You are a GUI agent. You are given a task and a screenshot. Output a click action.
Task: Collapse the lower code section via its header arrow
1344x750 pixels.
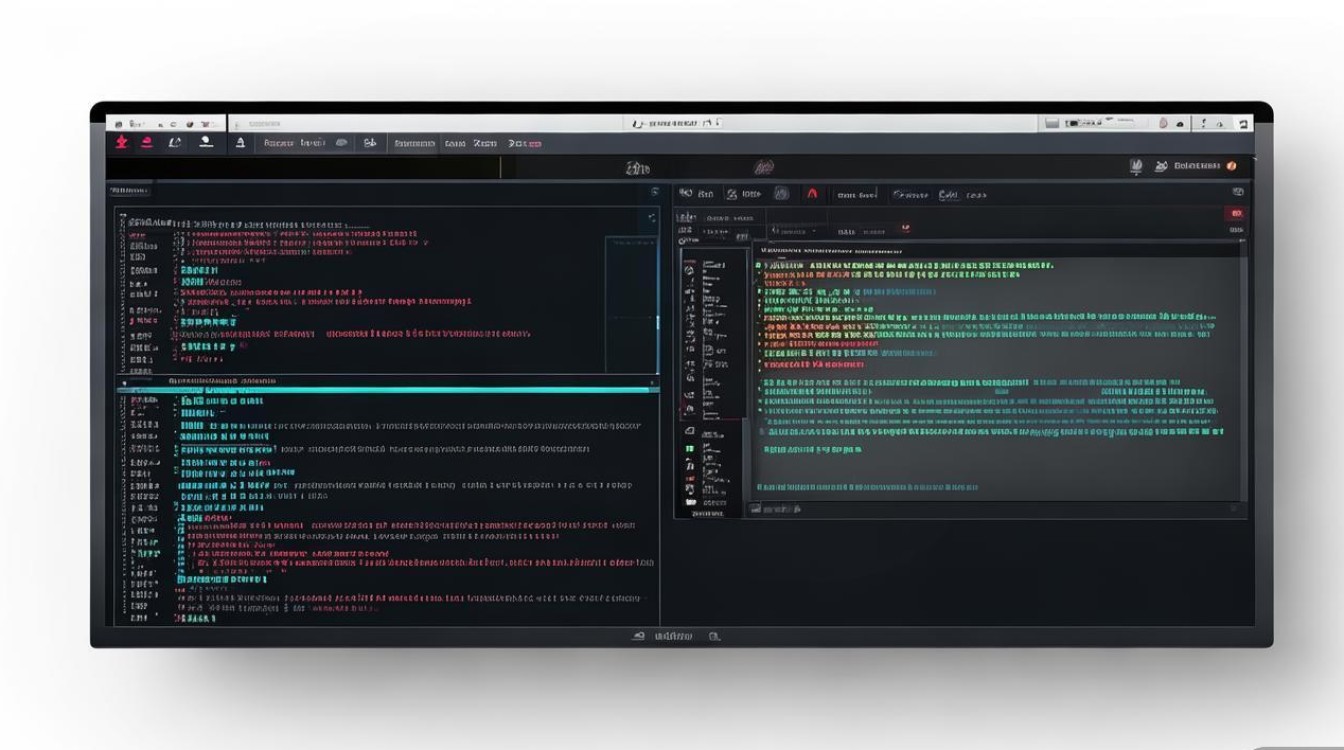124,382
